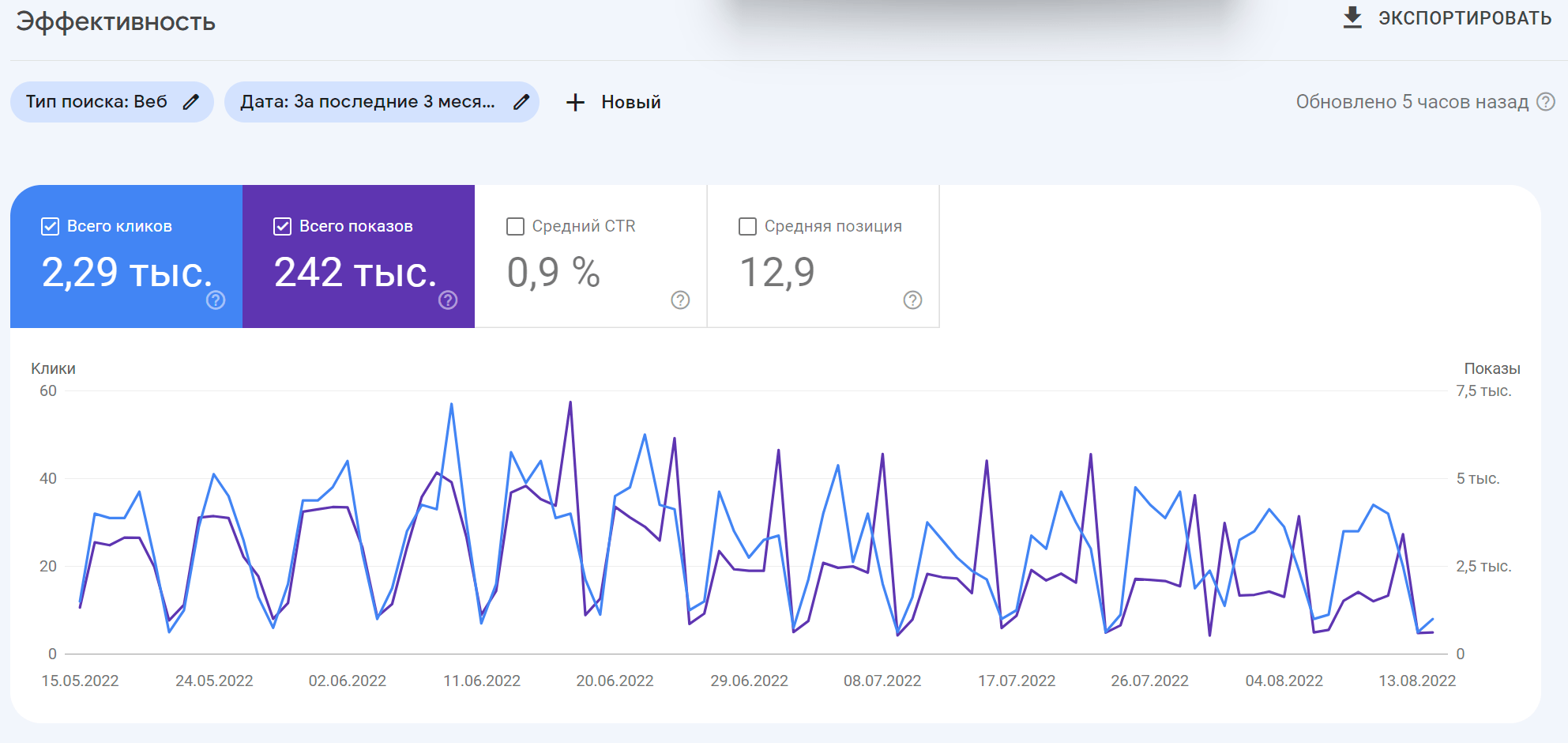
Task: Enable the Средняя позиция checkbox
Action: 747,227
